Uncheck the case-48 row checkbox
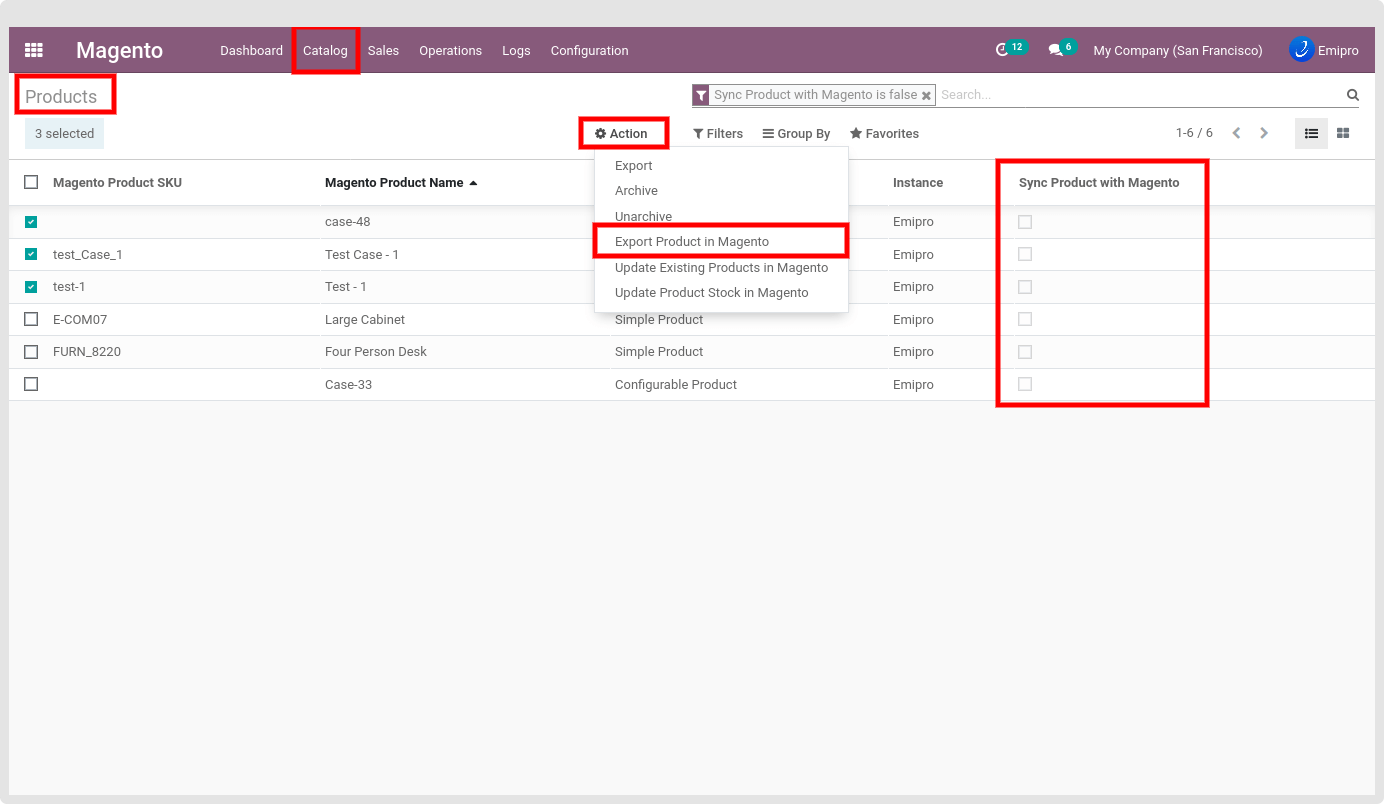 tap(31, 222)
